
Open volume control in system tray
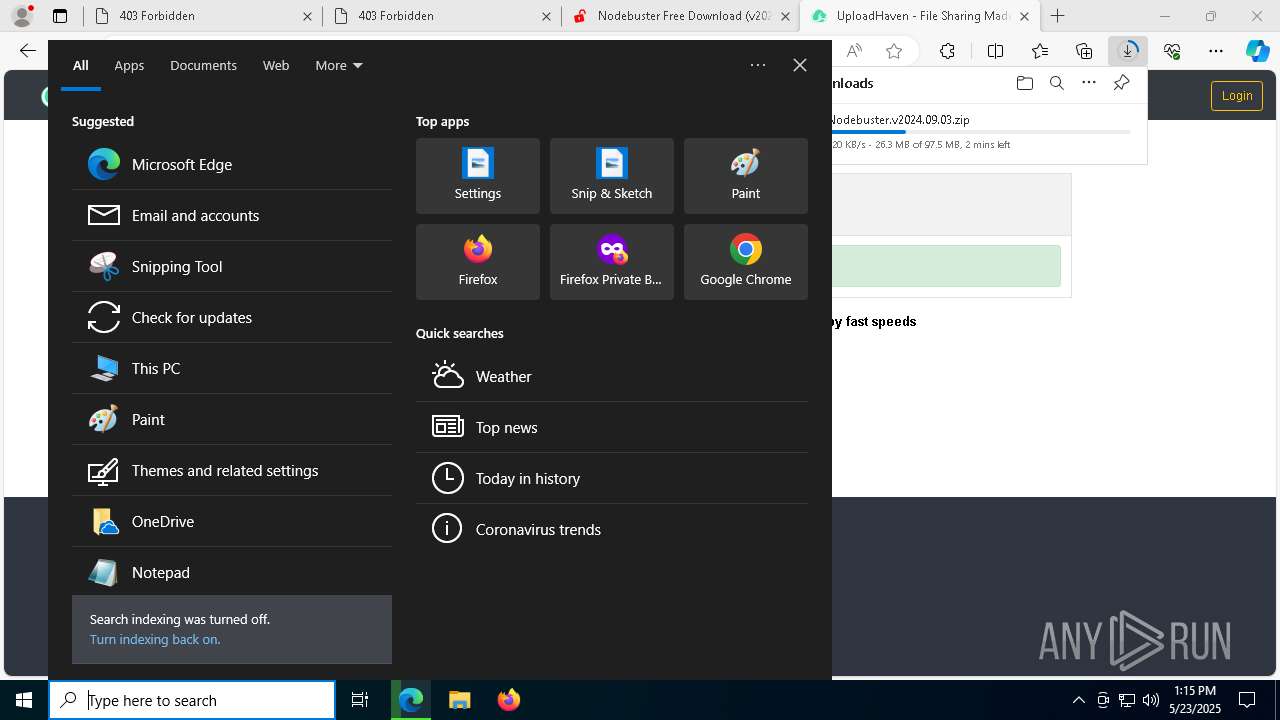[x=1151, y=700]
